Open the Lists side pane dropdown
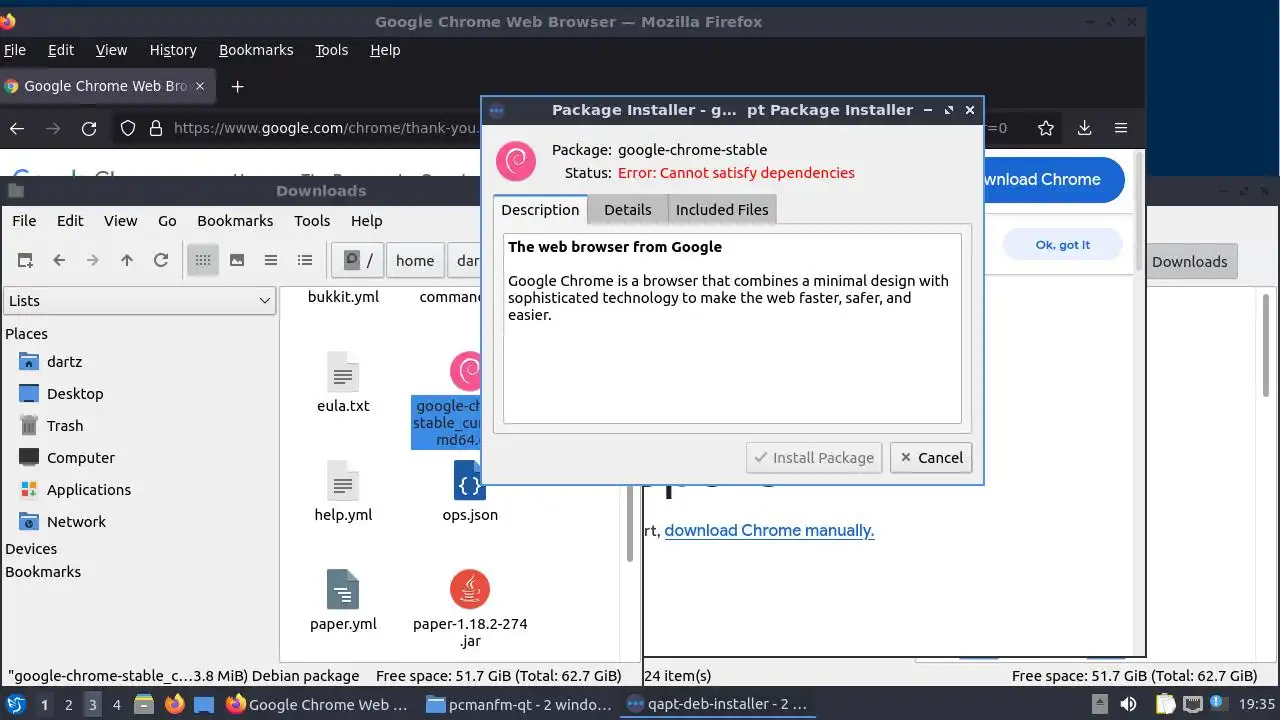The width and height of the screenshot is (1280, 720). (x=139, y=300)
